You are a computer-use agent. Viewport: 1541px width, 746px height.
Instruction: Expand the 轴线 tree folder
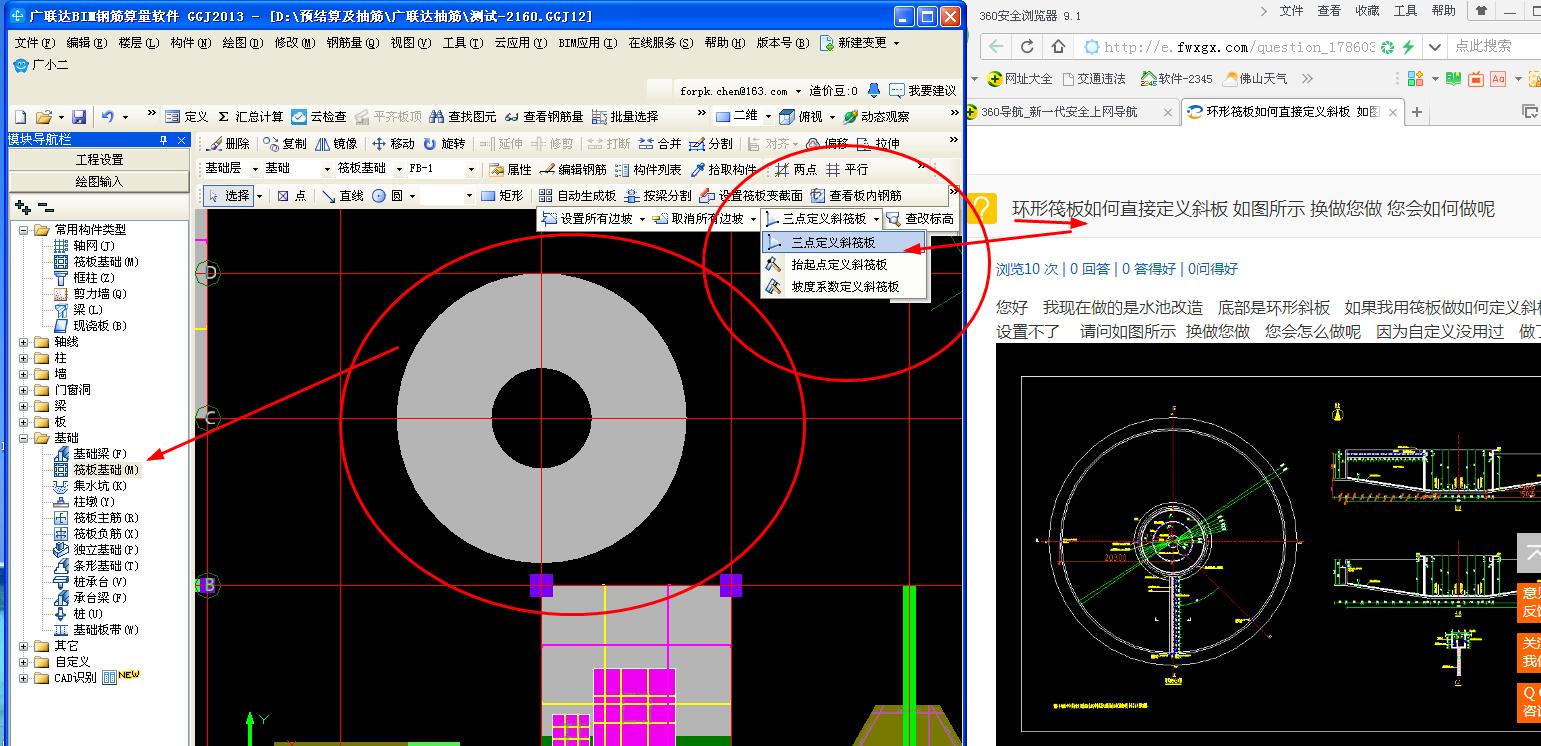tap(24, 342)
